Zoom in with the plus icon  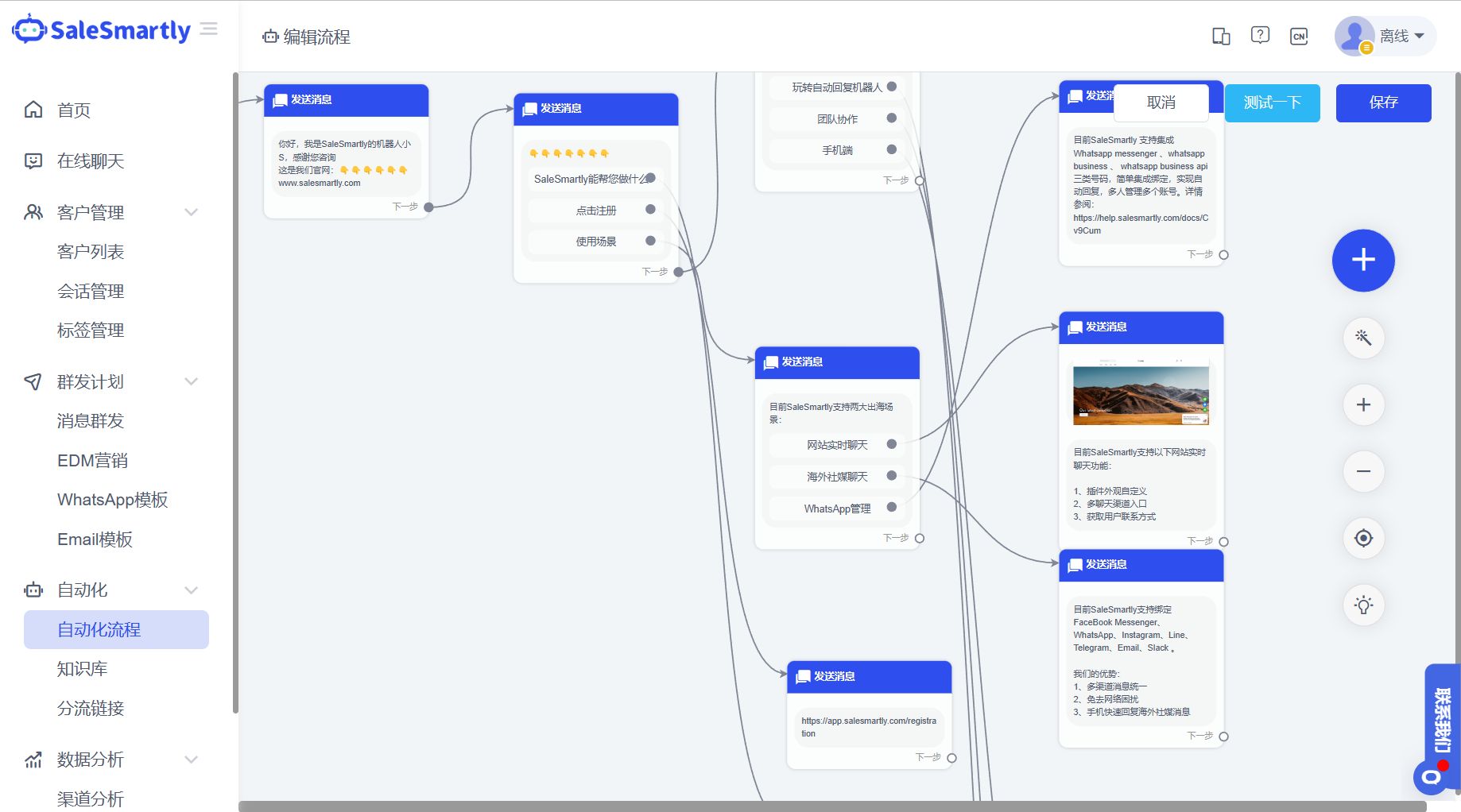[x=1363, y=404]
